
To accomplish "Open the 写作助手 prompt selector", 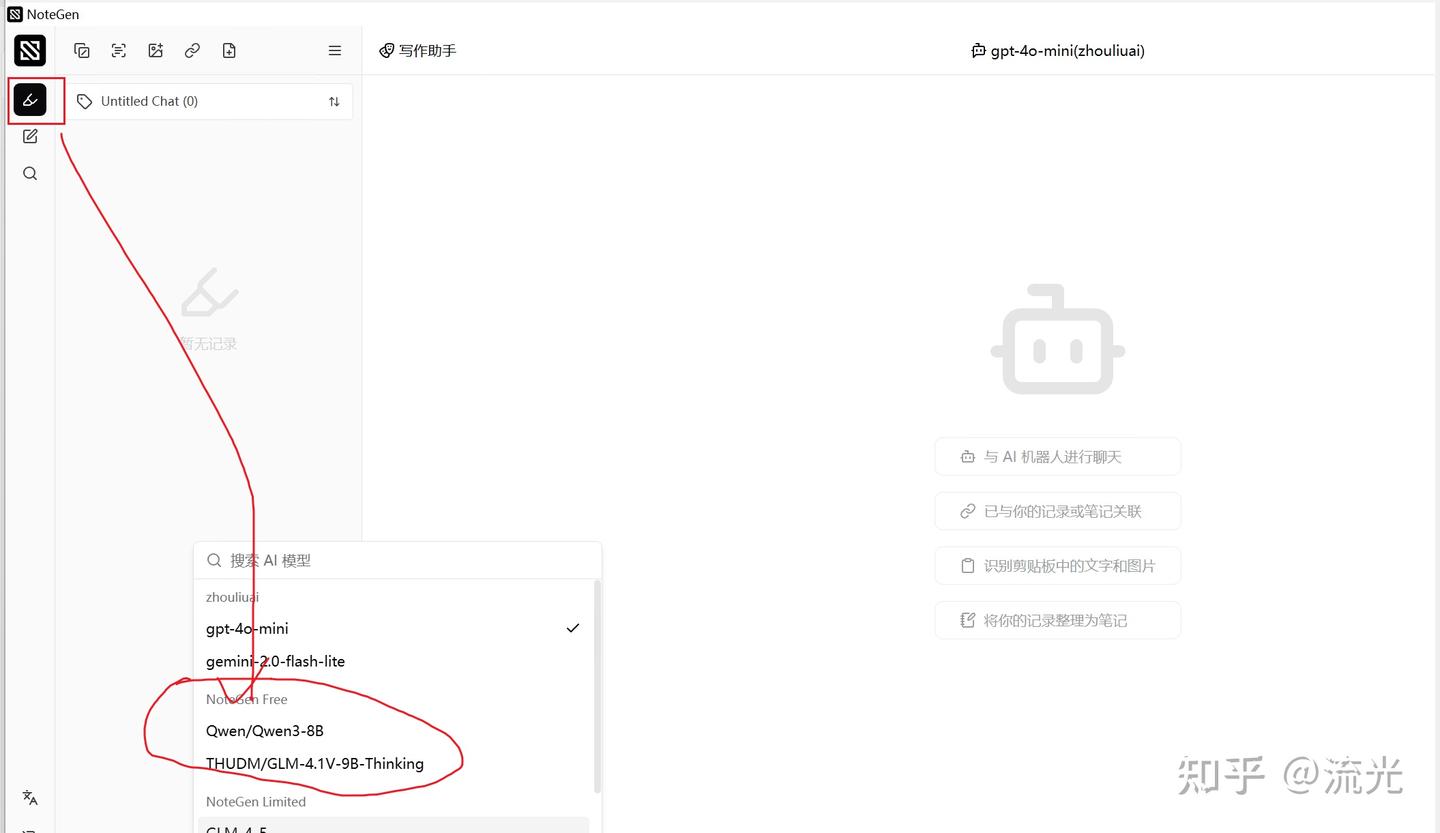I will tap(418, 51).
